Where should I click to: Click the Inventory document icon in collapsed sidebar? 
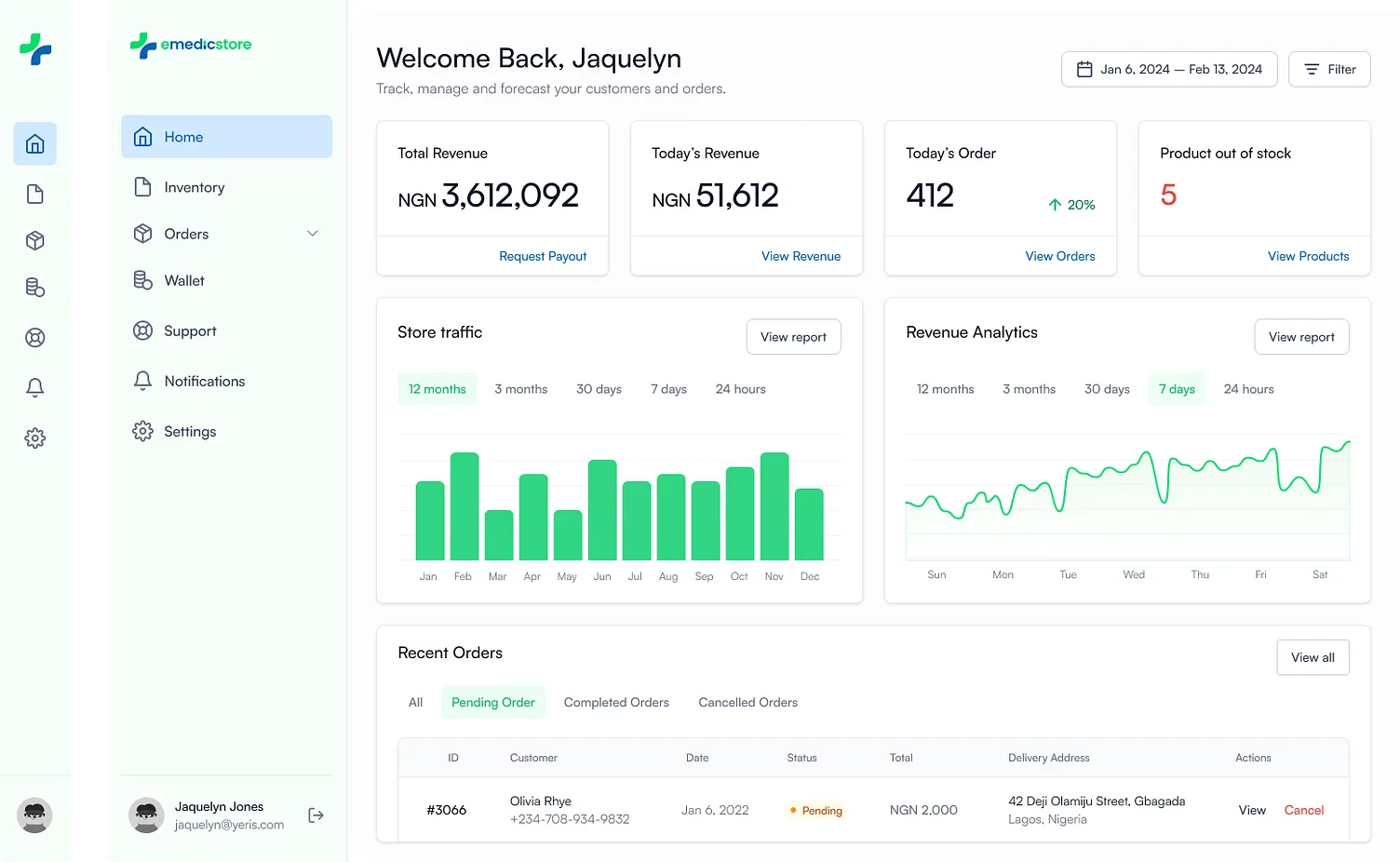tap(34, 194)
